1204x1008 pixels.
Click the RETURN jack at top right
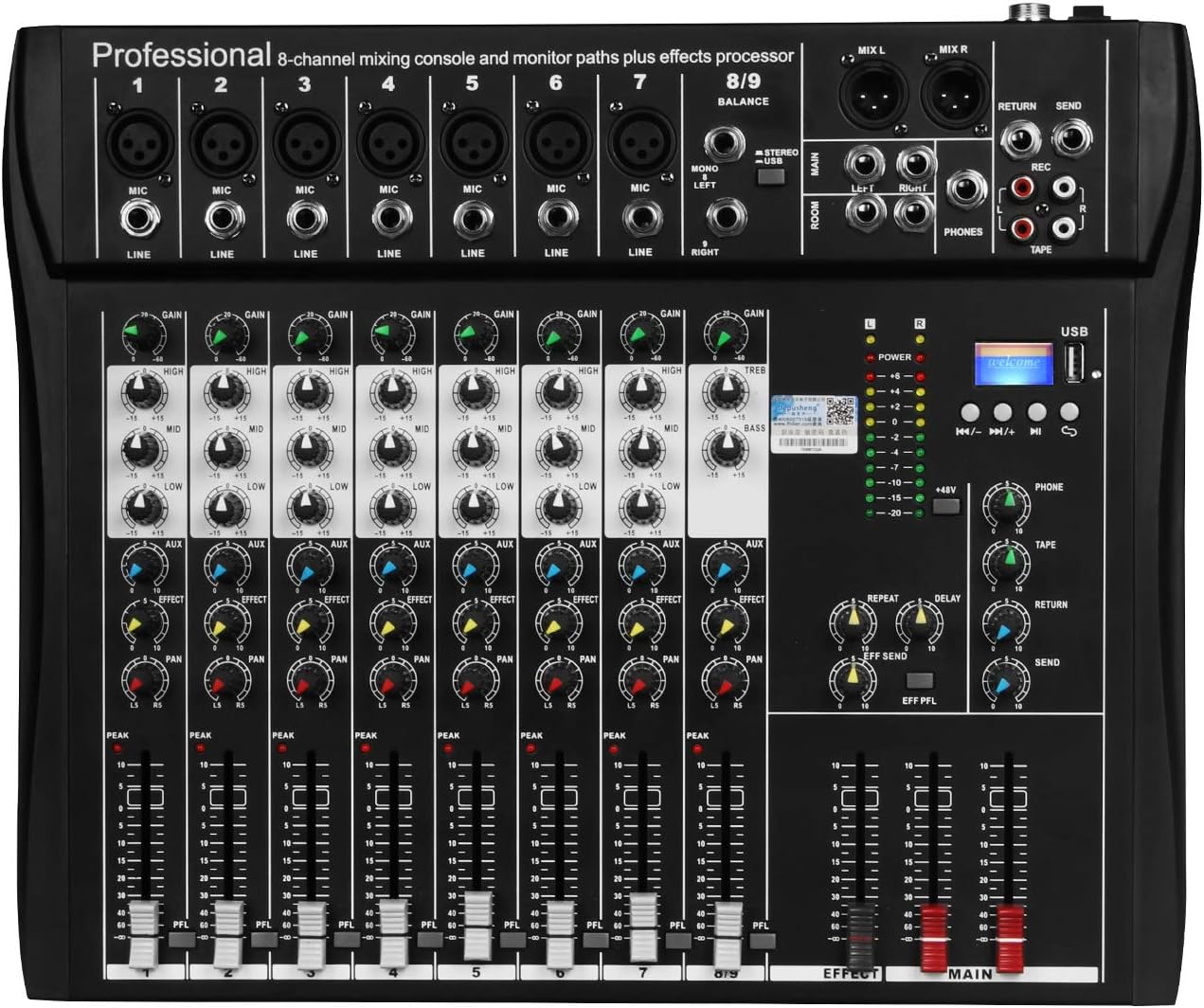click(1018, 140)
